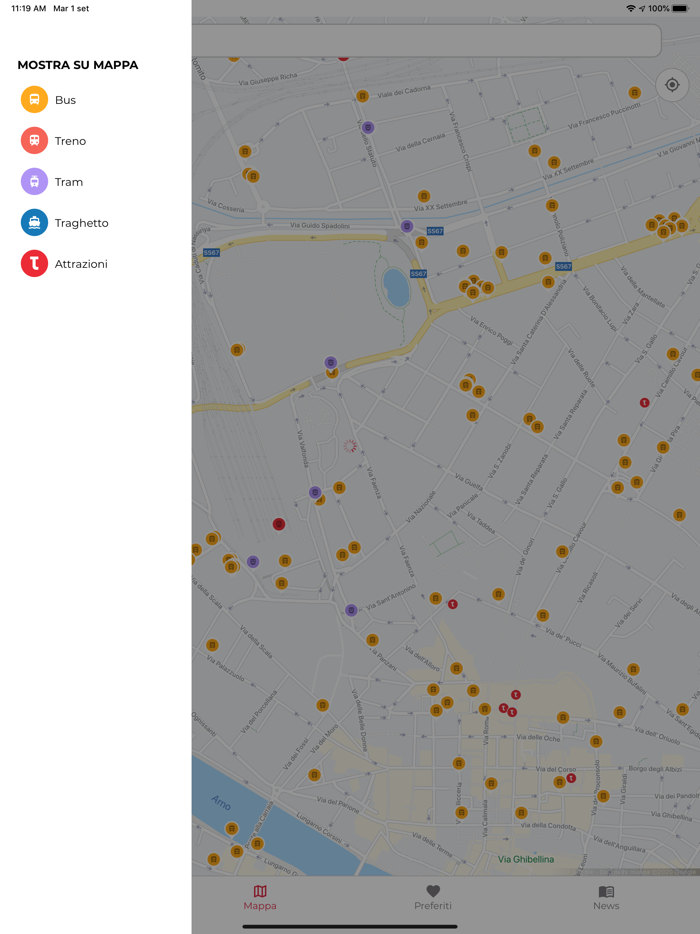
Task: Select bus marker near Via Francesco Puccinotti
Action: tap(634, 93)
